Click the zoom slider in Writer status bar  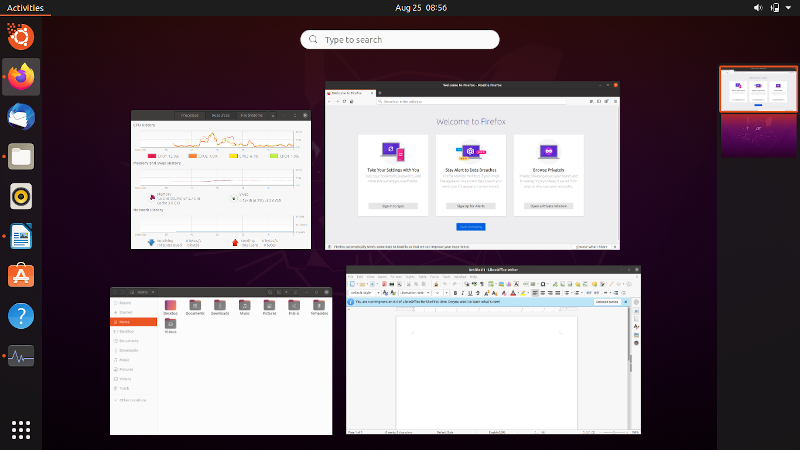click(615, 432)
